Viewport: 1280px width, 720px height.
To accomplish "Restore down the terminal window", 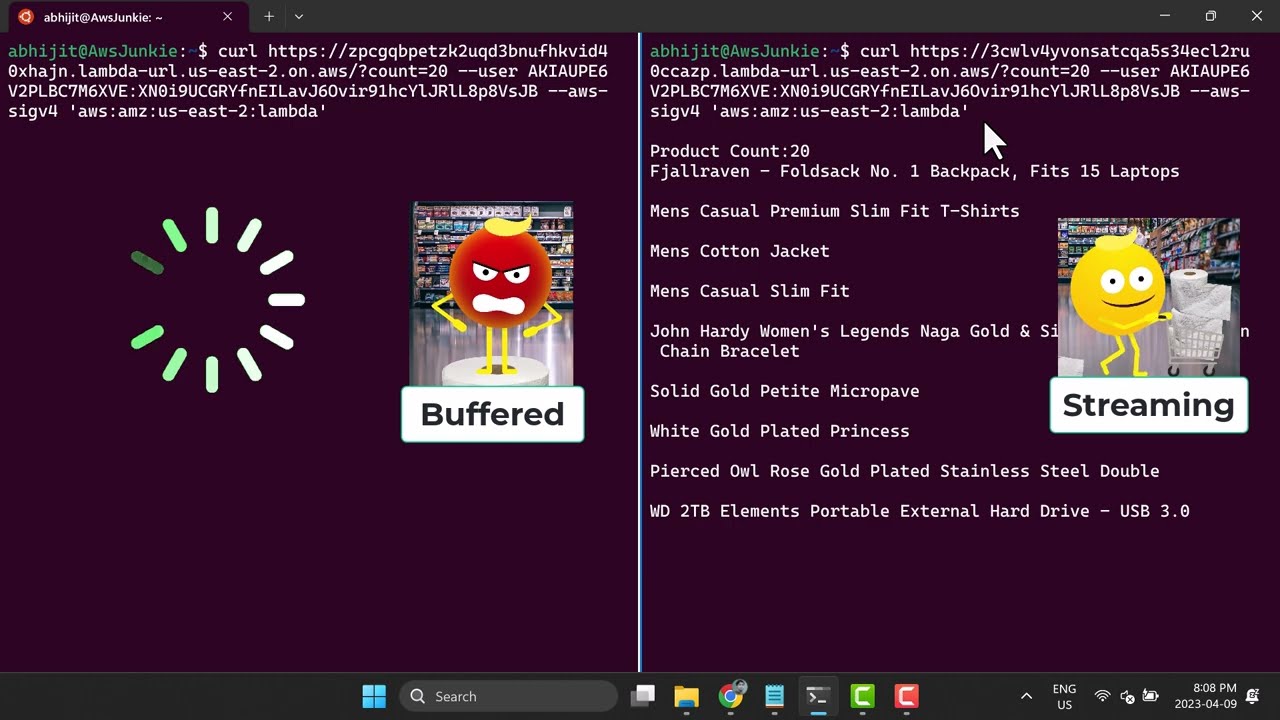I will click(x=1210, y=16).
